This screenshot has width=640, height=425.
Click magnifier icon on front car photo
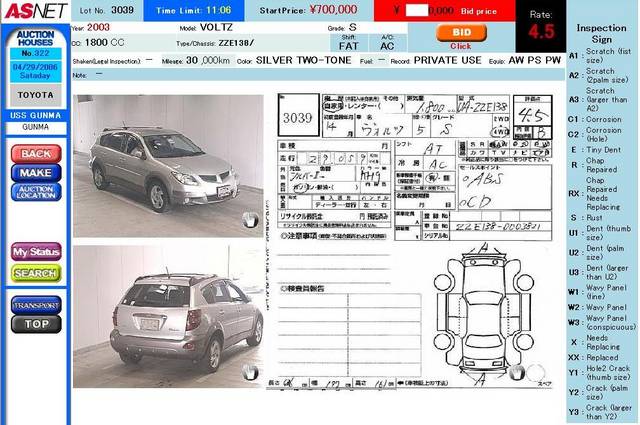click(x=250, y=220)
